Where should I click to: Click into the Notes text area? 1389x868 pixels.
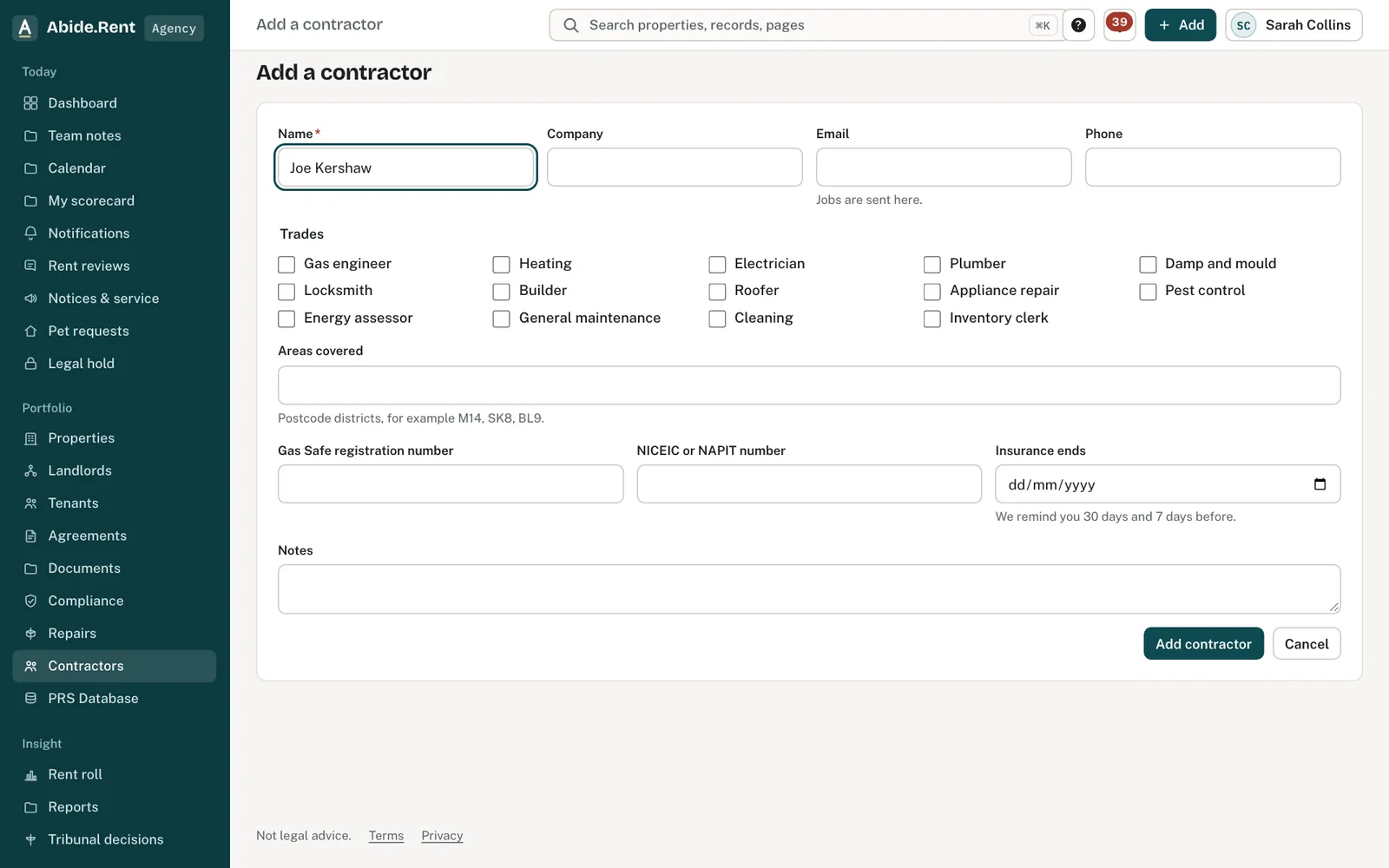pos(809,589)
